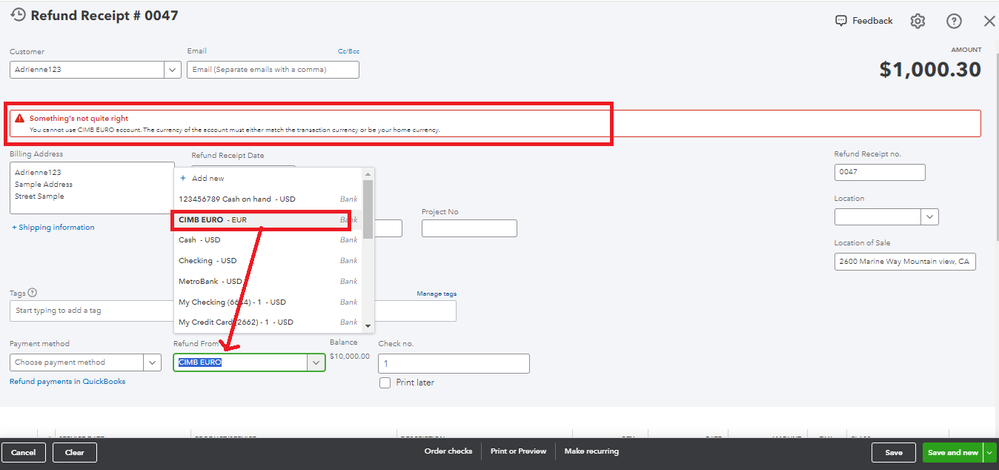Expand the Location dropdown arrow

coord(930,217)
